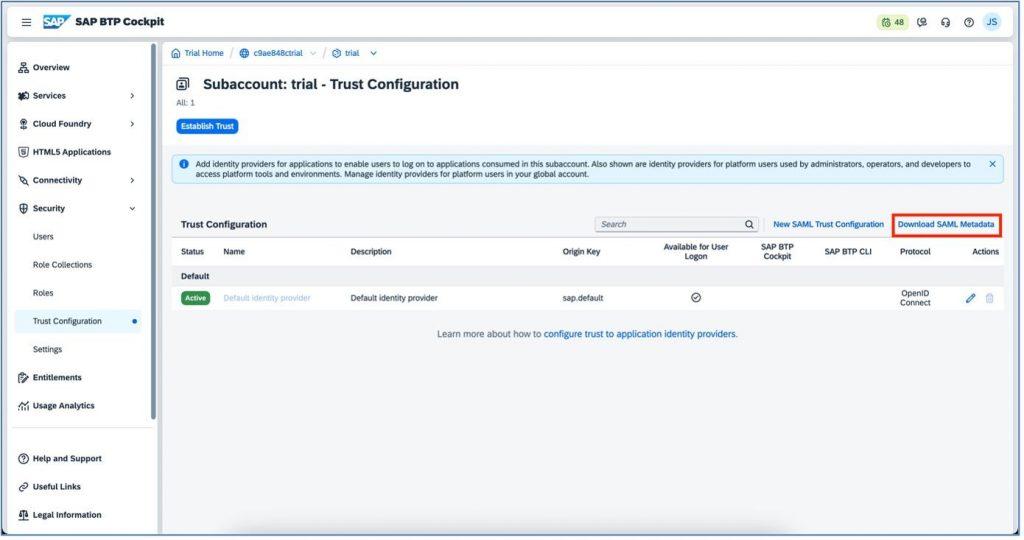Expand the Connectivity menu chevron
Viewport: 1024px width, 540px height.
[x=133, y=181]
